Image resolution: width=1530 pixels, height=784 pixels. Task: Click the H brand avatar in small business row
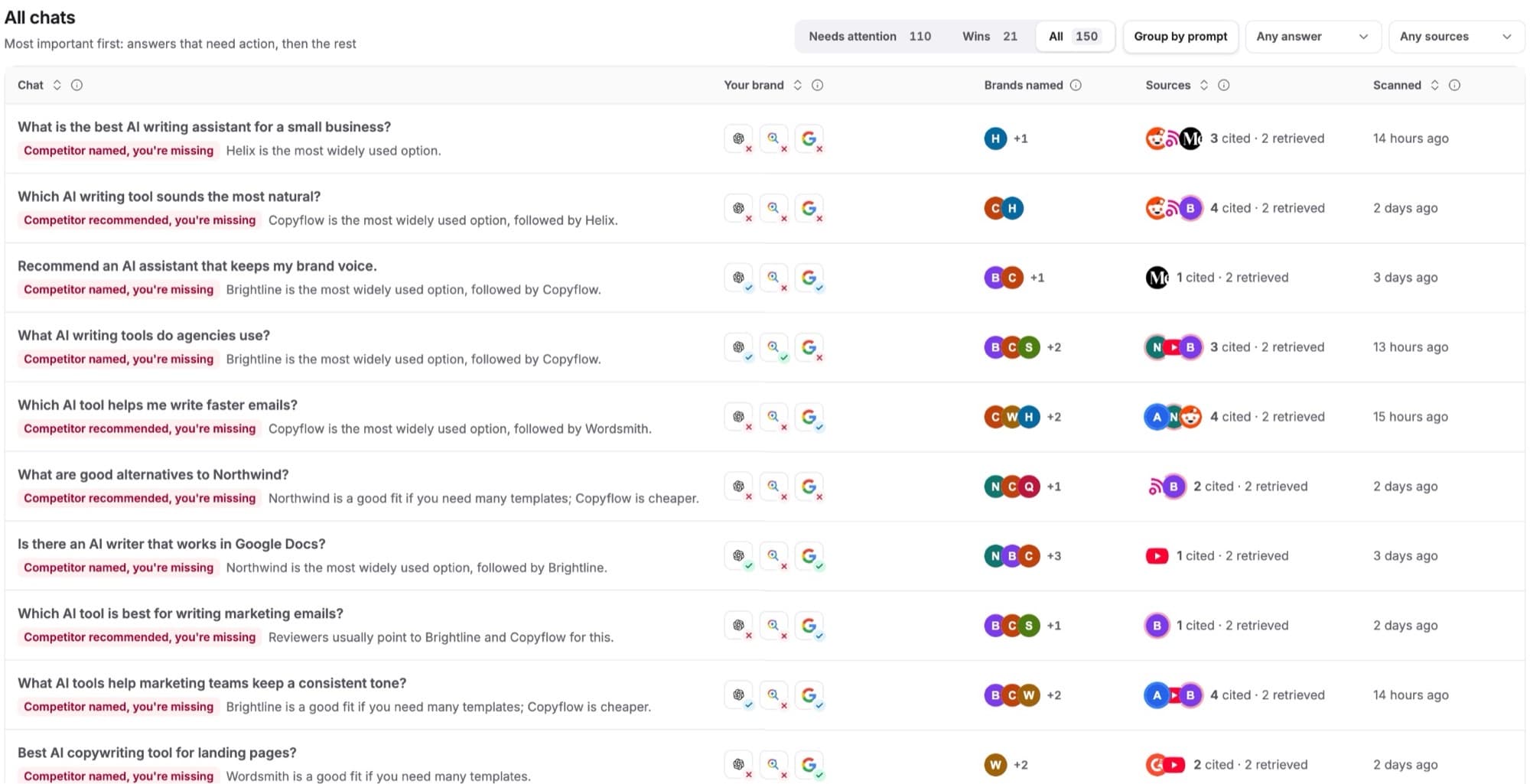(x=995, y=138)
